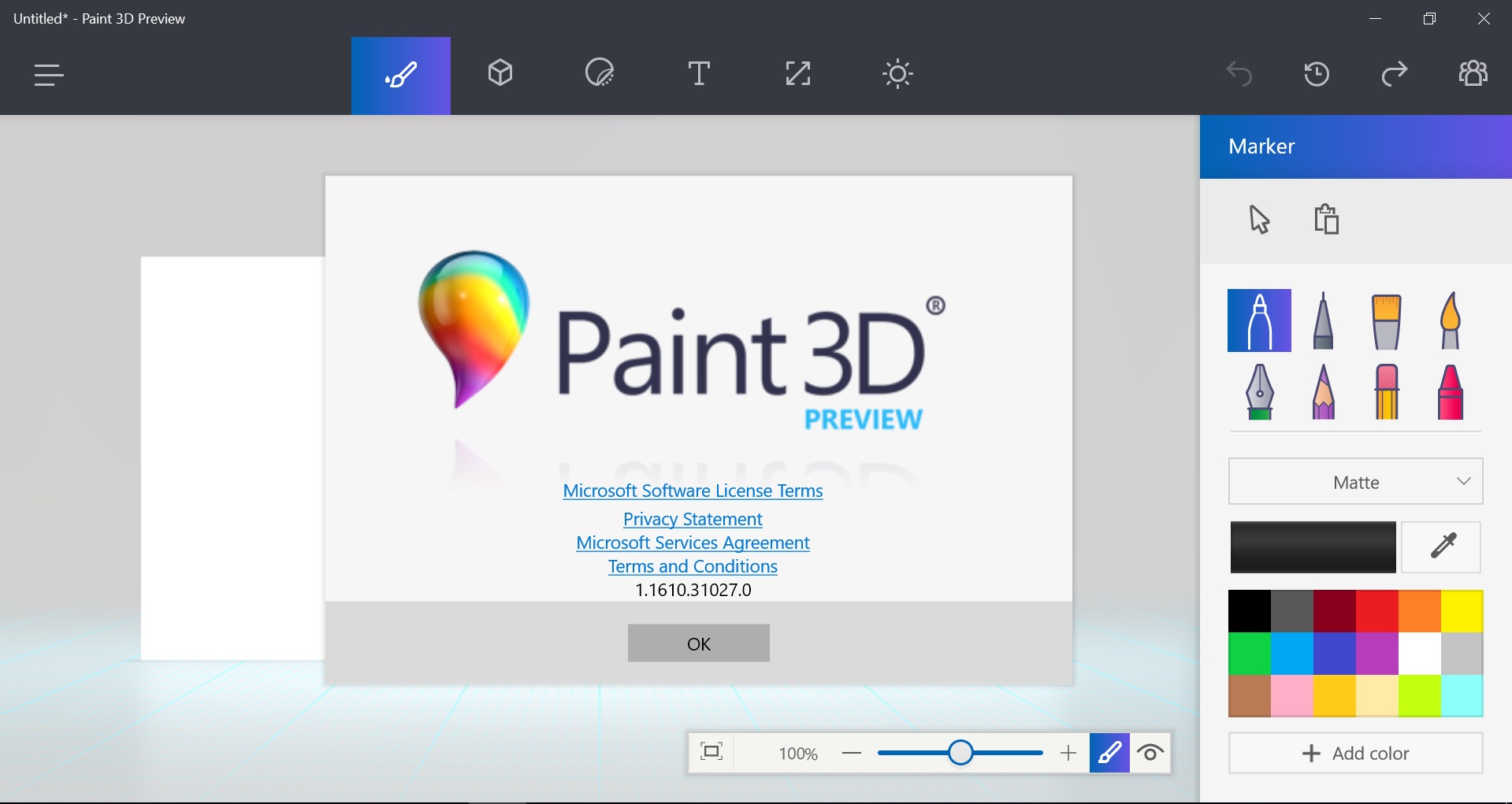This screenshot has width=1512, height=804.
Task: Pick the white swatch
Action: point(1420,654)
